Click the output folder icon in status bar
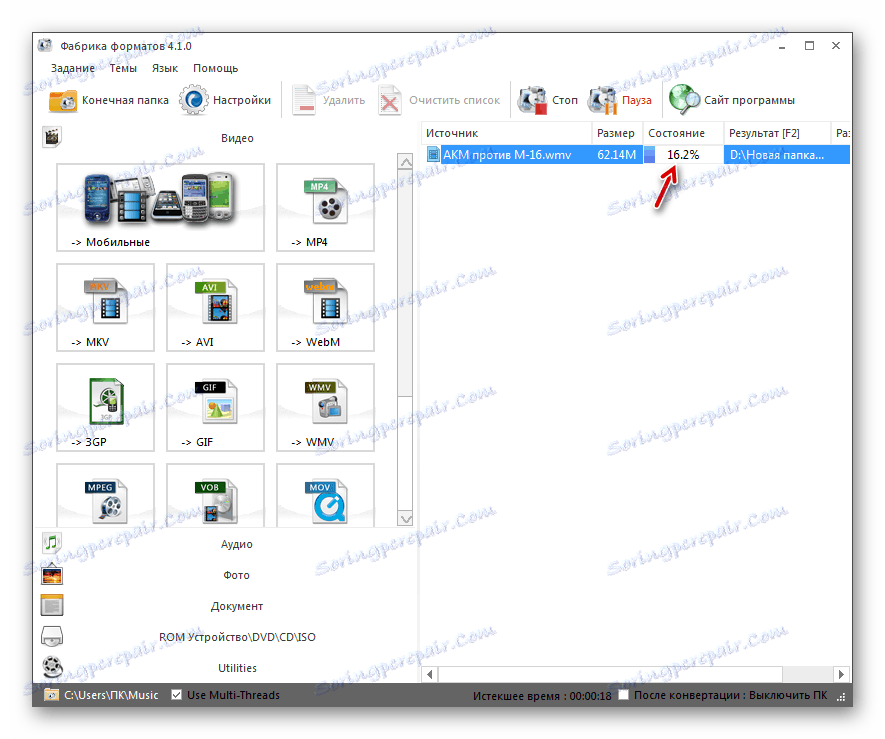The image size is (885, 739). pos(51,695)
